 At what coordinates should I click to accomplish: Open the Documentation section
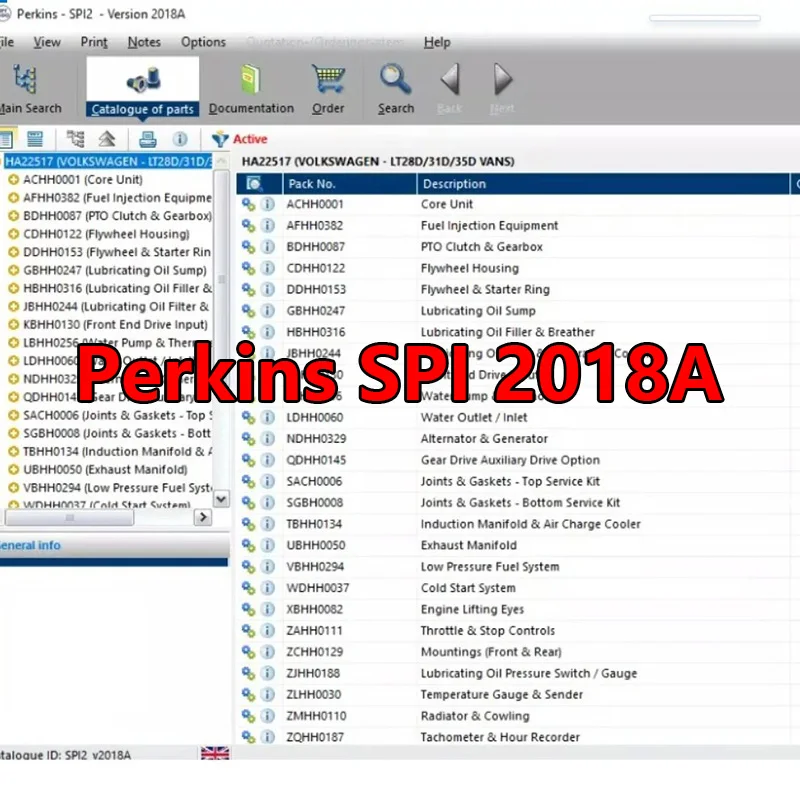251,88
